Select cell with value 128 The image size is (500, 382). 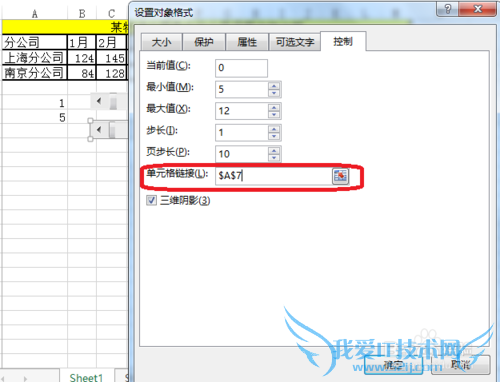point(112,73)
